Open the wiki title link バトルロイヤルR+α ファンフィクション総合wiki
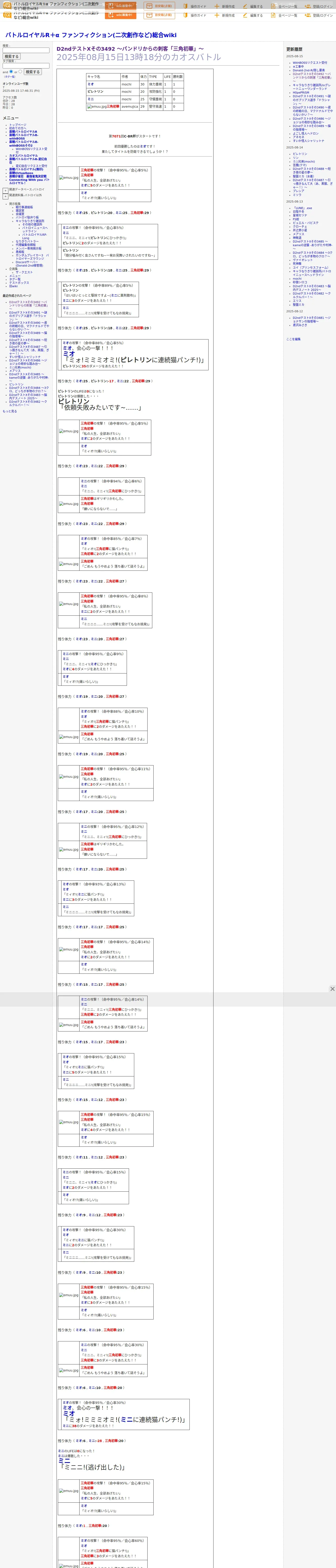Screen dimensions: 336x1568 coord(91,35)
